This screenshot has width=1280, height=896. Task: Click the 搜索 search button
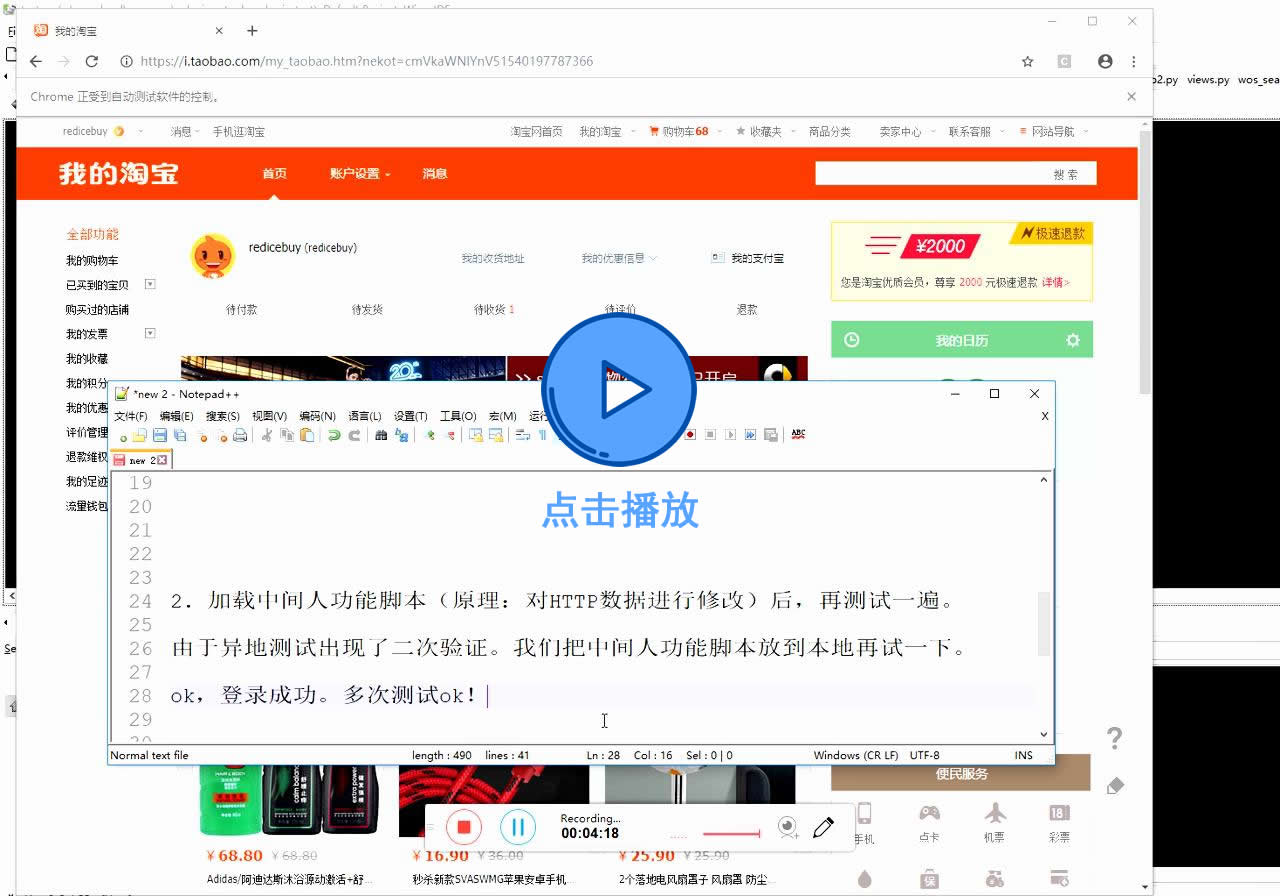1066,173
